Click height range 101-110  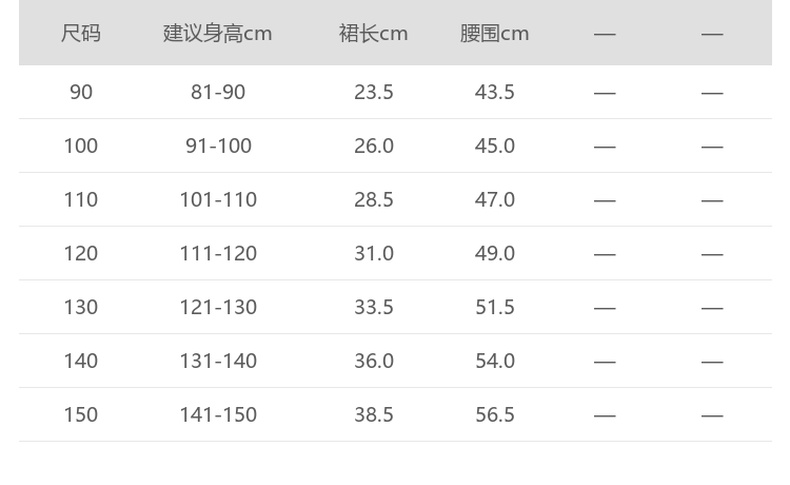(x=218, y=200)
